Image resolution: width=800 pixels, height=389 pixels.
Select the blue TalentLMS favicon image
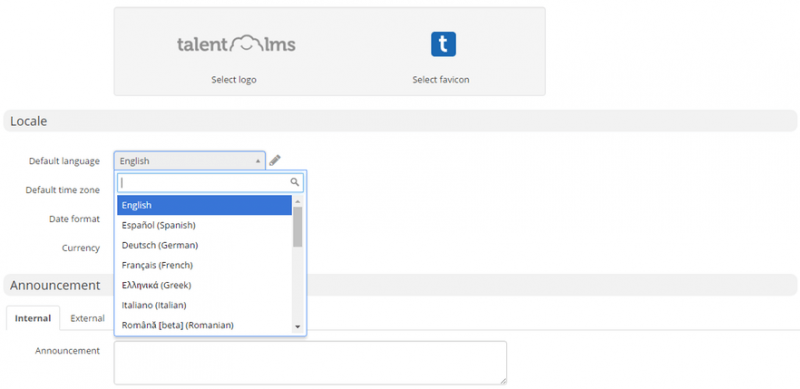click(443, 44)
